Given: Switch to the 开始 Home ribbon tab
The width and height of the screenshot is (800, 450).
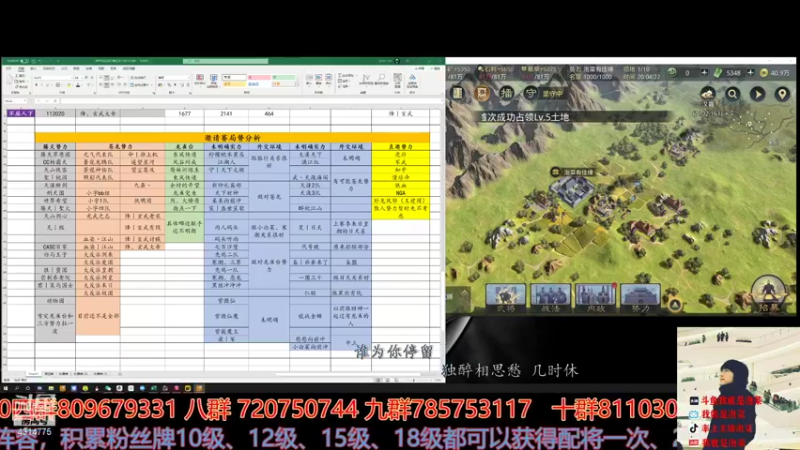Looking at the screenshot, I should (21, 68).
